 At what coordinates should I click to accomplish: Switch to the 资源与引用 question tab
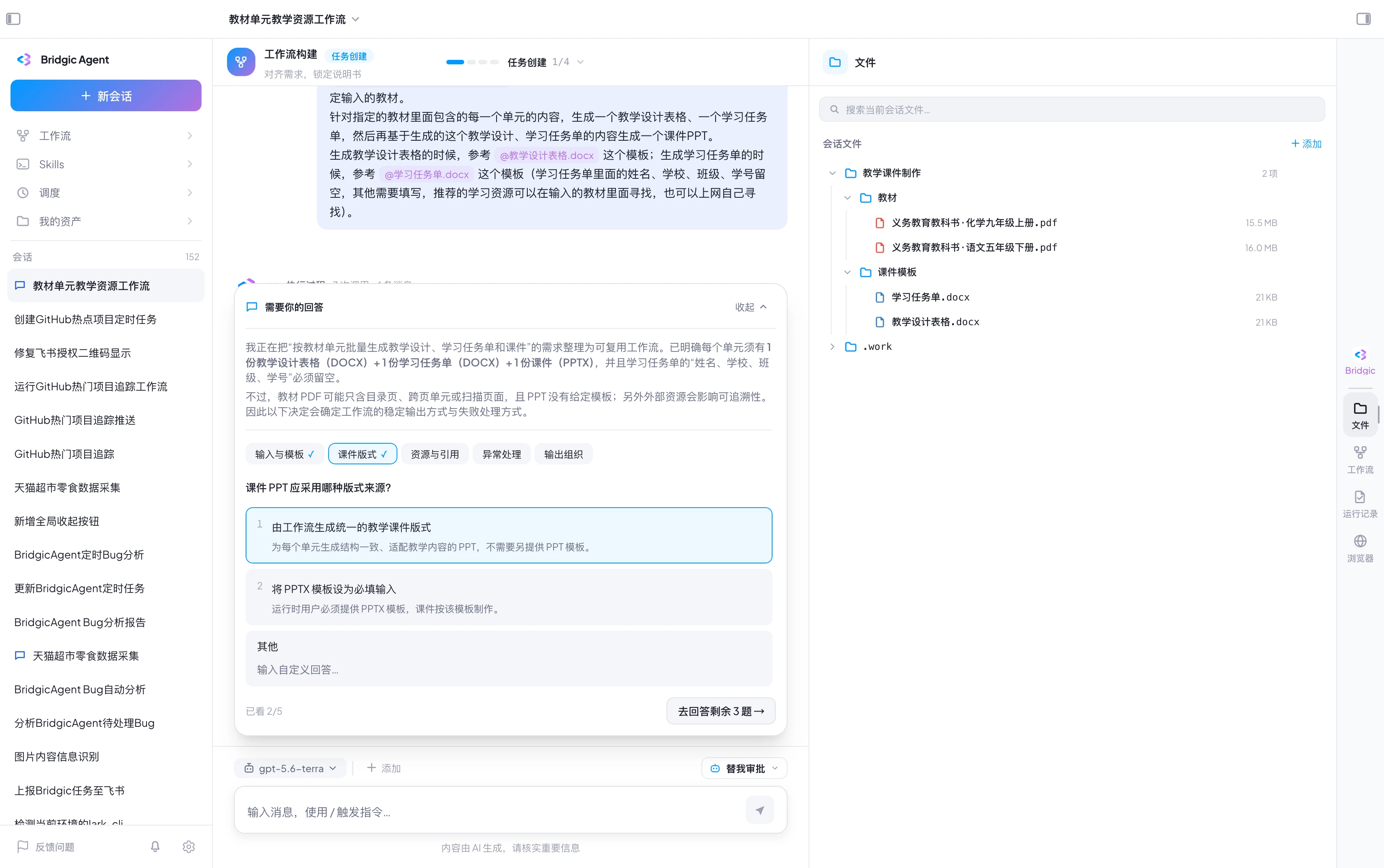click(x=435, y=454)
